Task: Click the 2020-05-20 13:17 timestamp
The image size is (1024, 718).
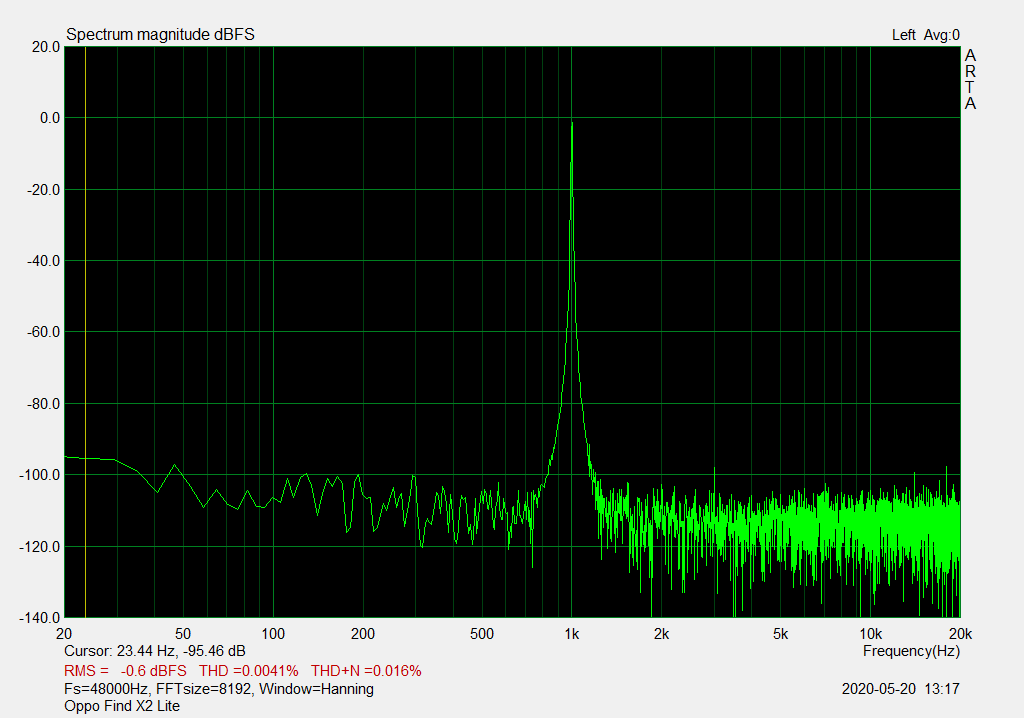Action: [900, 689]
